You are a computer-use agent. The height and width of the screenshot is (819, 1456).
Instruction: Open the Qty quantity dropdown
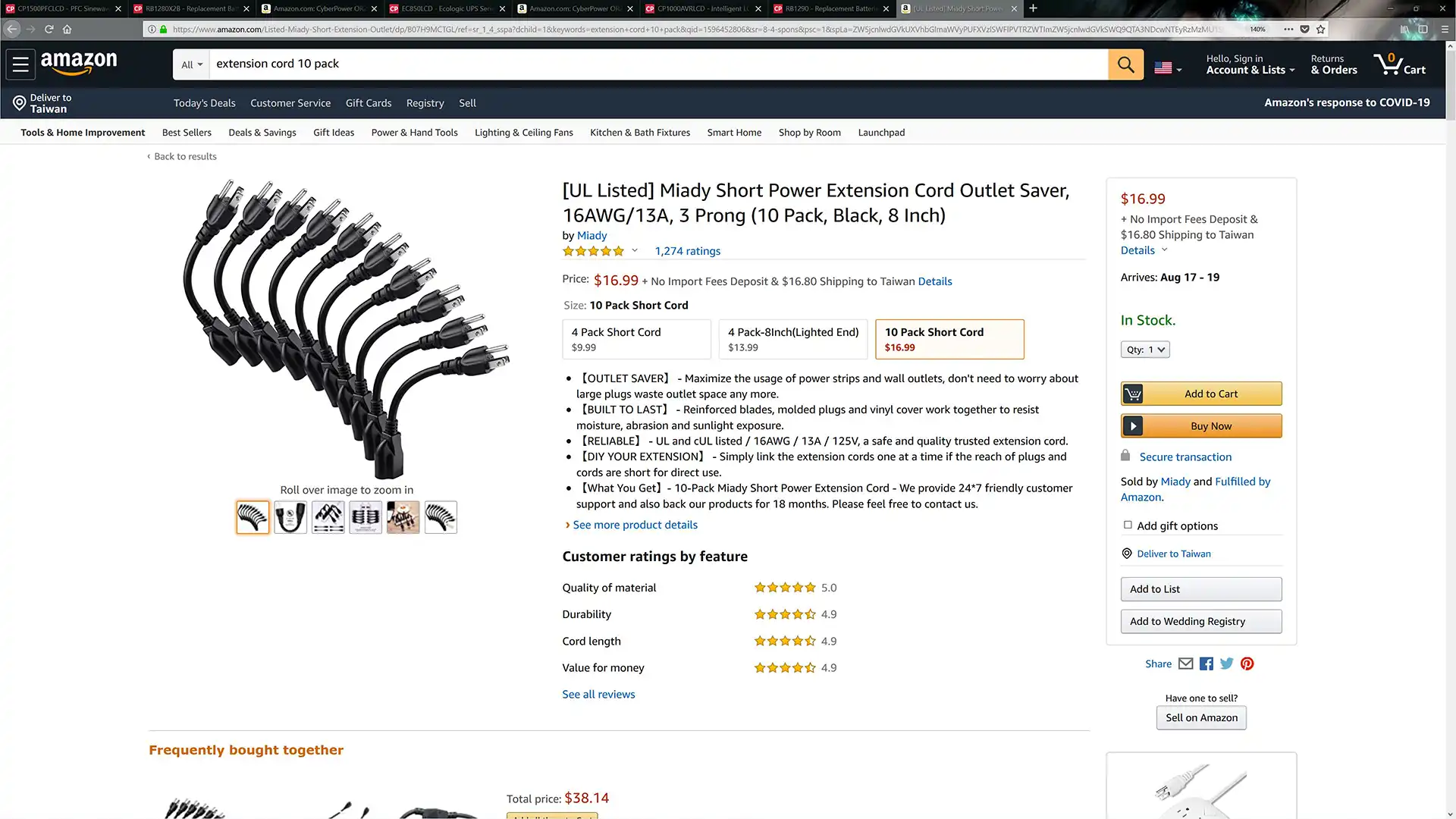(x=1145, y=350)
